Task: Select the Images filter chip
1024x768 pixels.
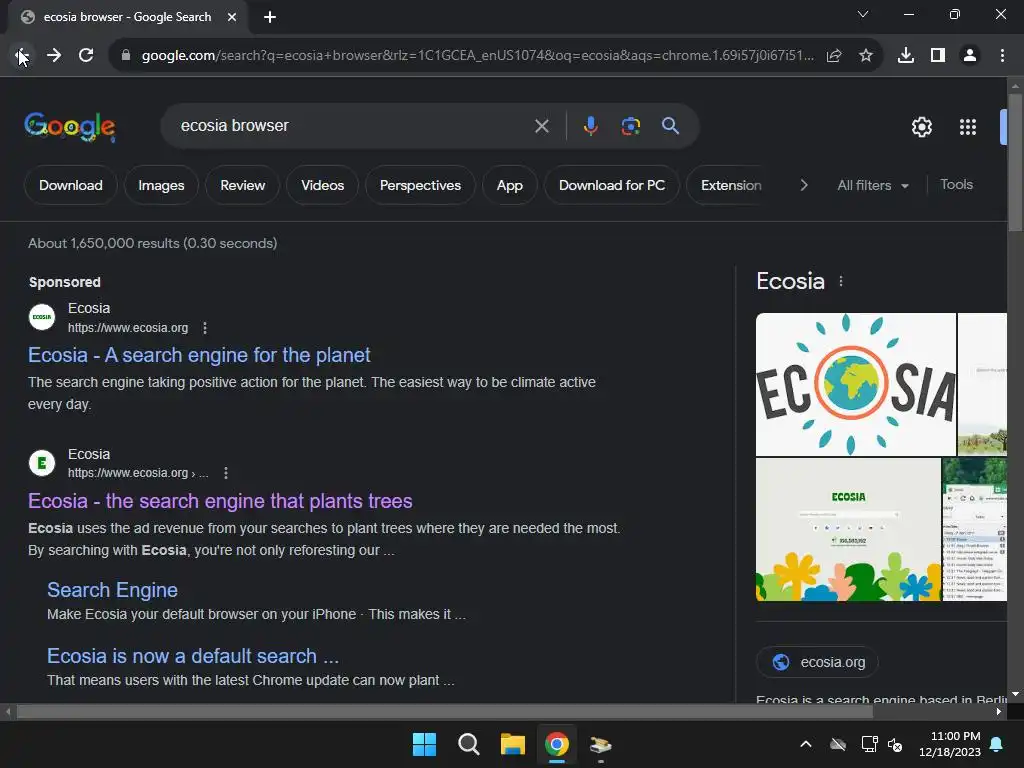Action: (161, 185)
